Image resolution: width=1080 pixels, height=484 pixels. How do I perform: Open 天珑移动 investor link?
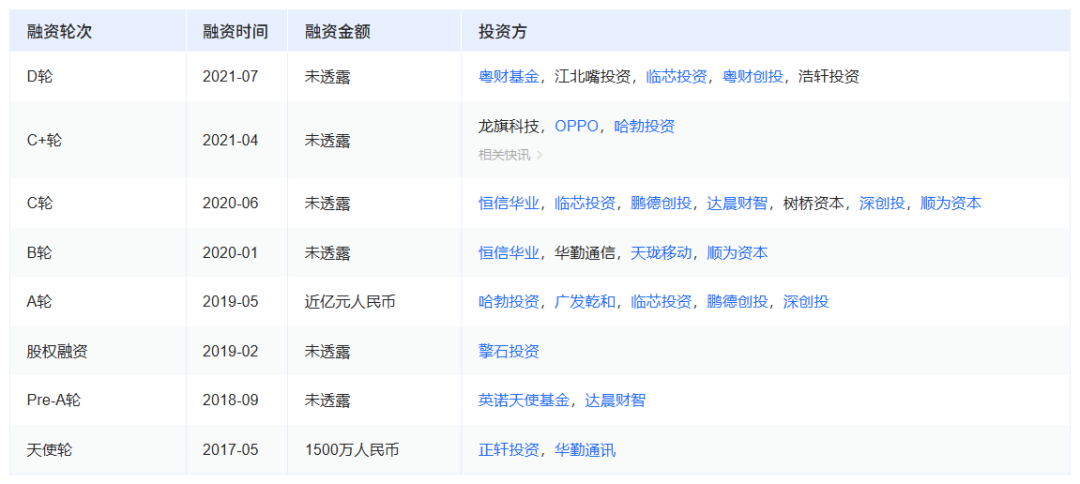point(661,253)
